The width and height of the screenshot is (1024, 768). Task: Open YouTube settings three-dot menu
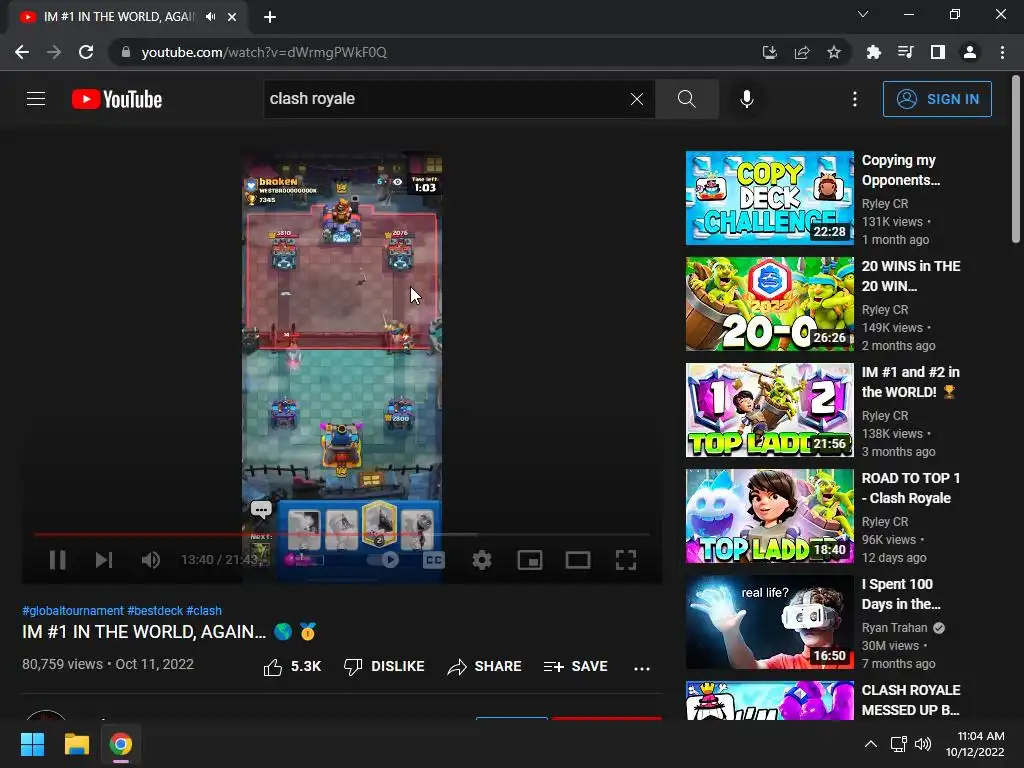tap(855, 99)
